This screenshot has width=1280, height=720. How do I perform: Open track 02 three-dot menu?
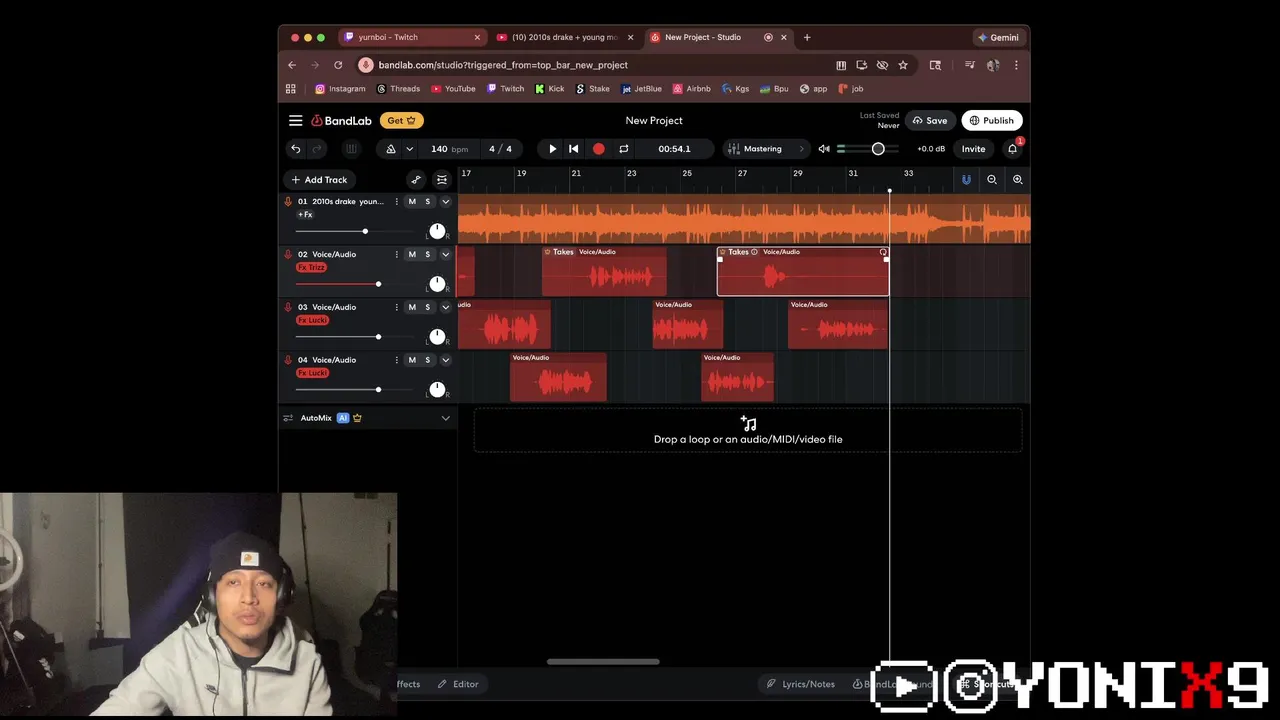pos(396,255)
